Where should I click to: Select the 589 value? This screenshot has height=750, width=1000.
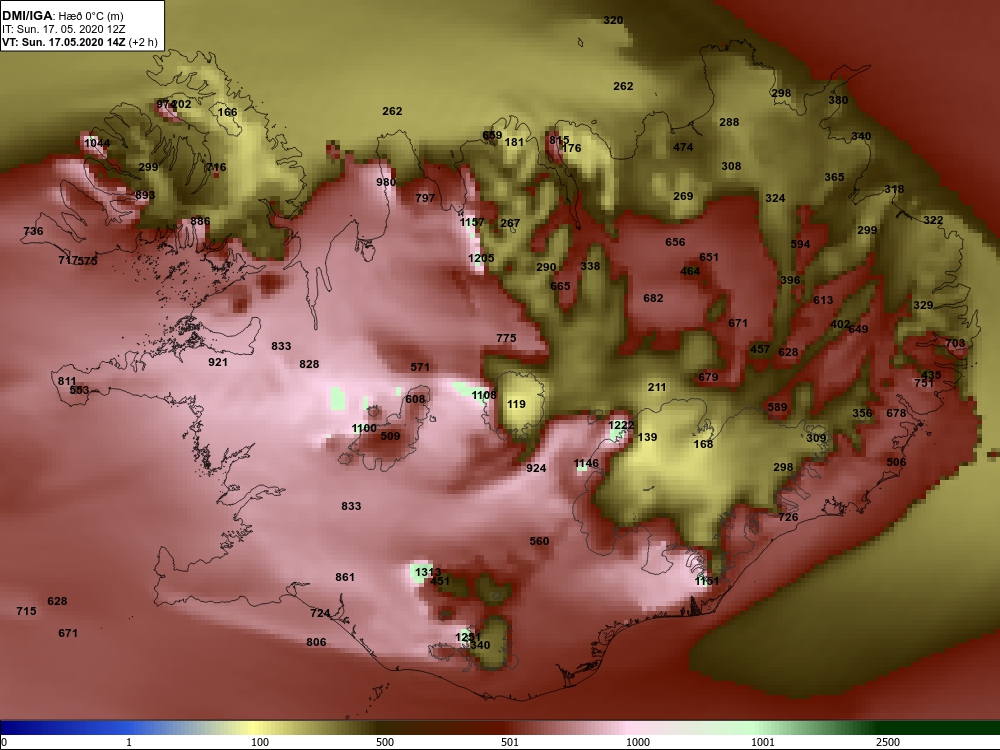(777, 407)
